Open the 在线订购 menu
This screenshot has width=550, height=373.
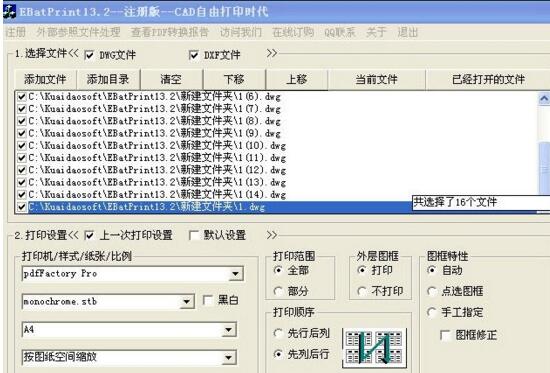293,32
